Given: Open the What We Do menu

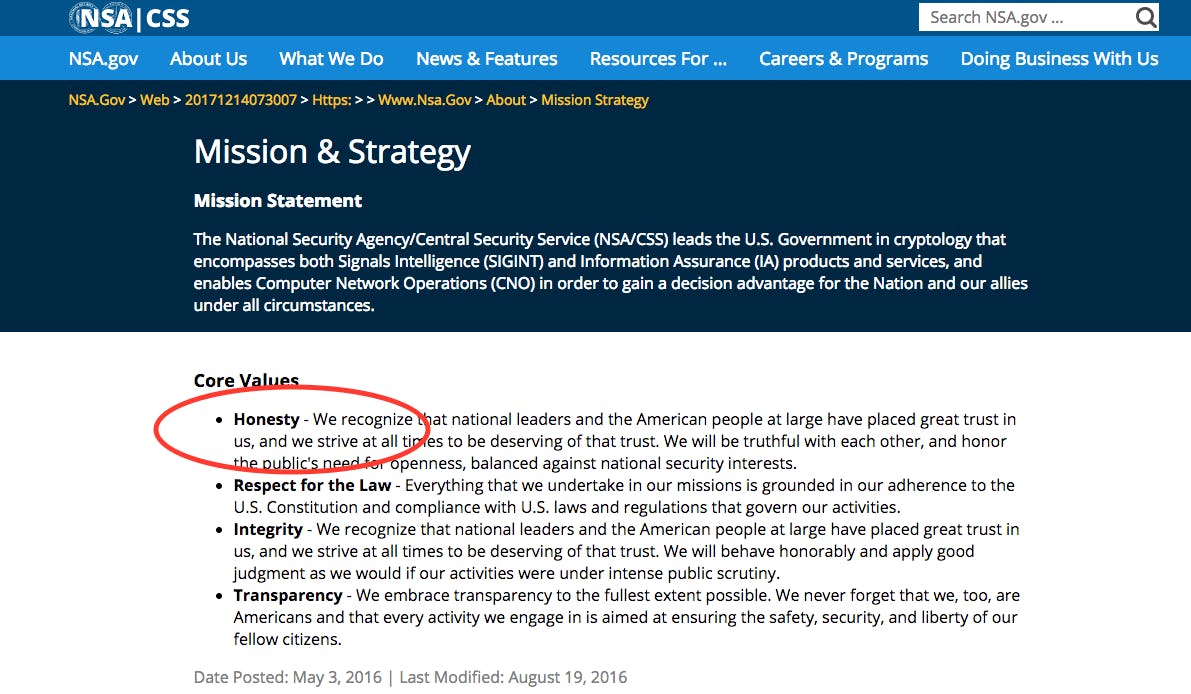Looking at the screenshot, I should 331,58.
